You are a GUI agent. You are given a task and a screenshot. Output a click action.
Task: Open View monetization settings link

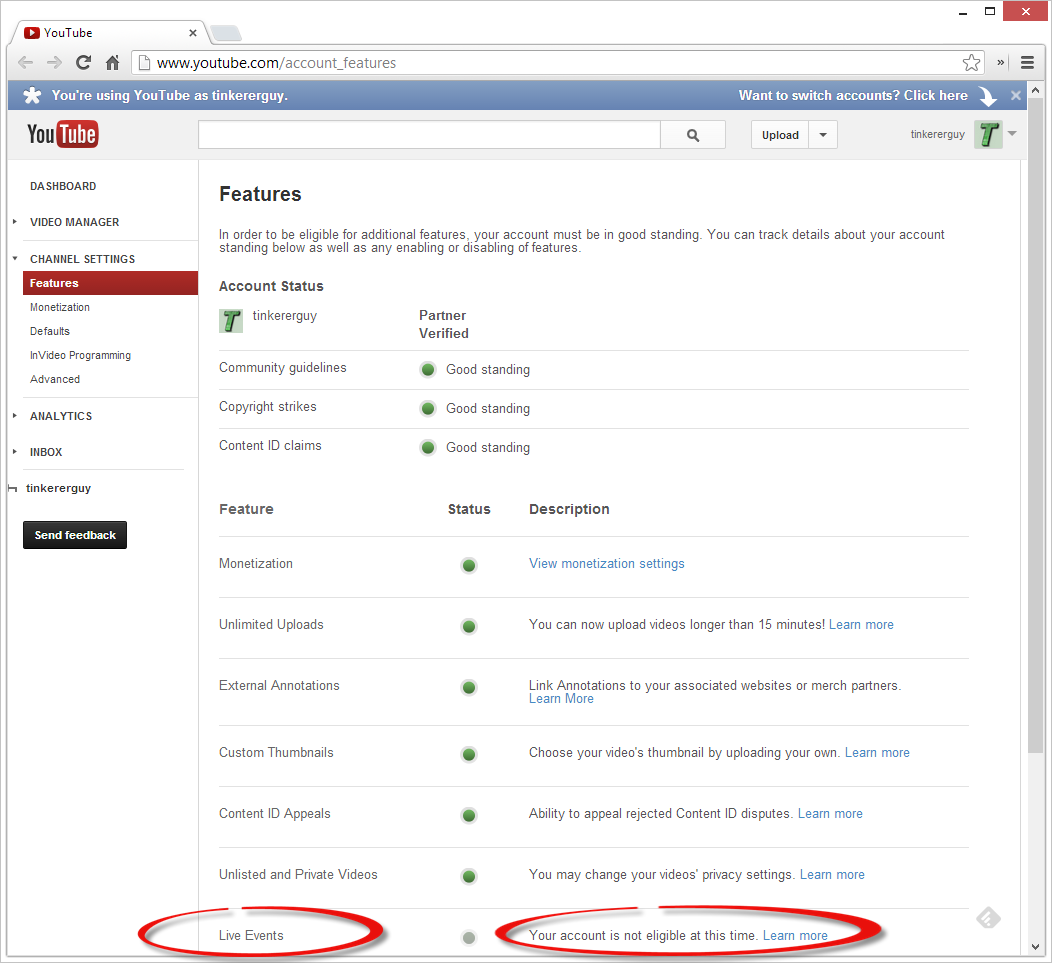[x=607, y=564]
